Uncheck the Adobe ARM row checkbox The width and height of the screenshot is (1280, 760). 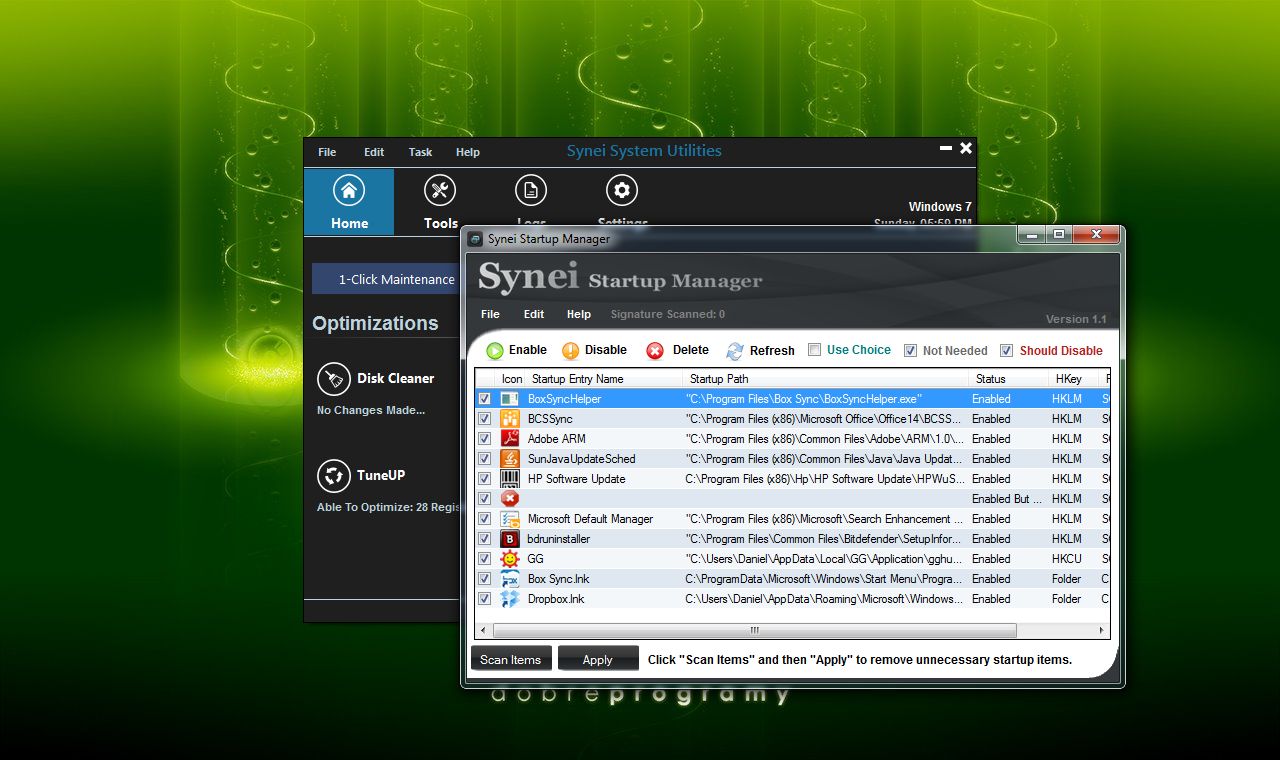(x=484, y=439)
